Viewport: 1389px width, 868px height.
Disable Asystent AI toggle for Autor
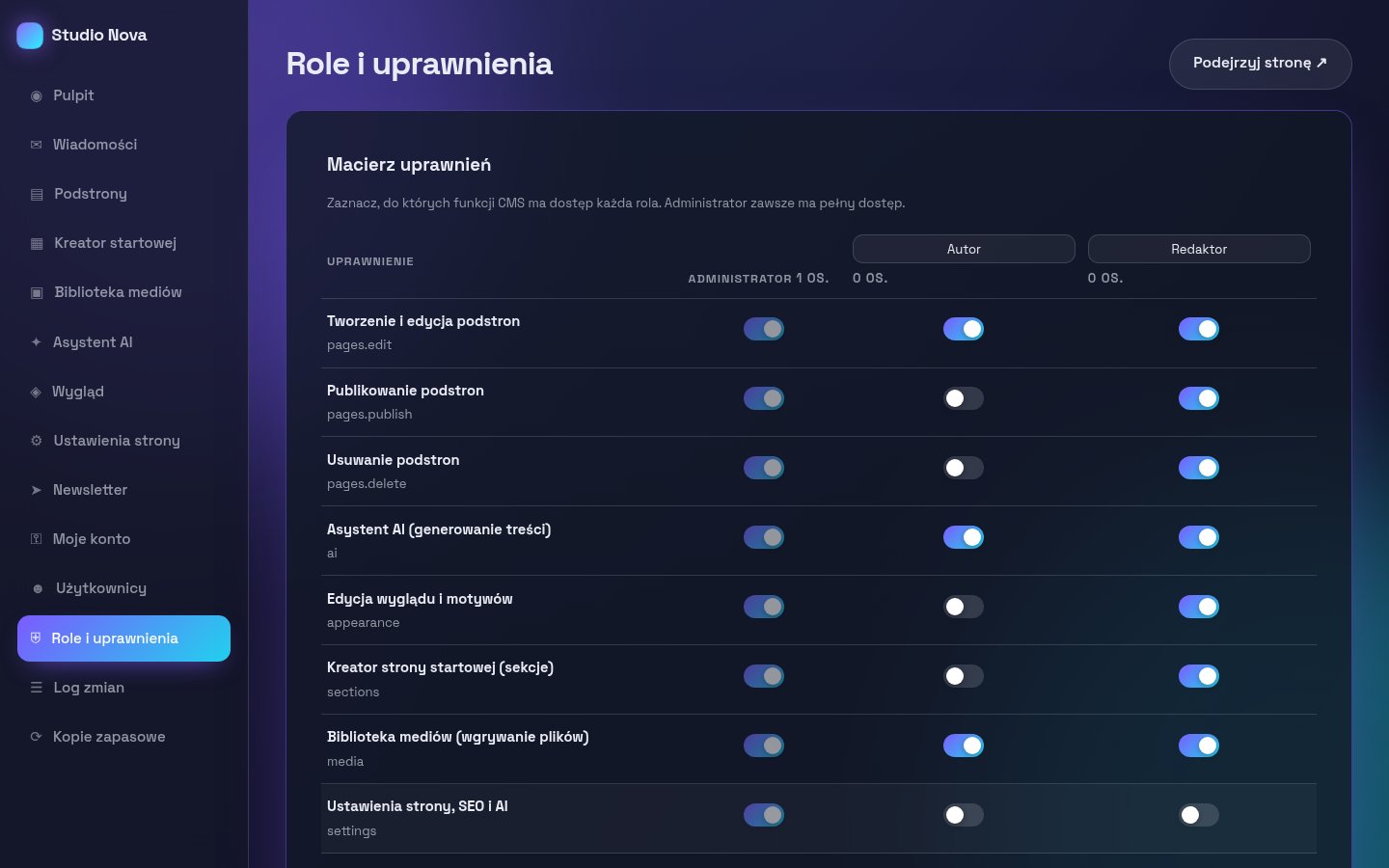click(964, 537)
